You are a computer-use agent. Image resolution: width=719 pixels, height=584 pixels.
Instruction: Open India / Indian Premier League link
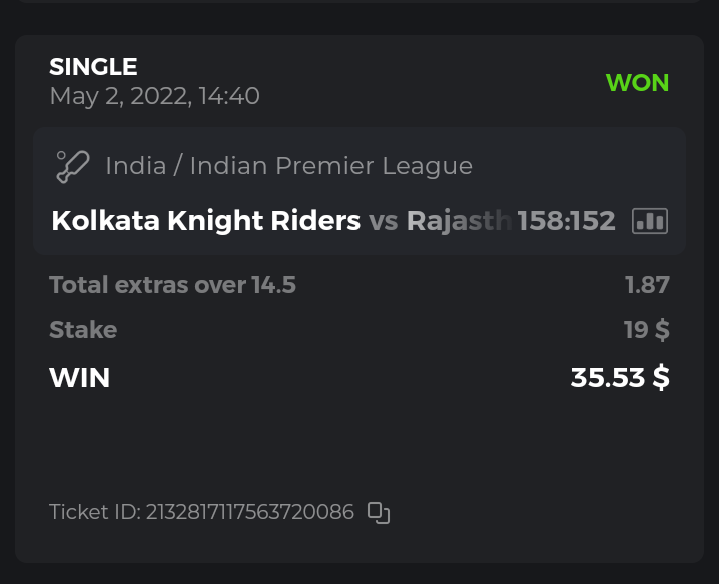(289, 166)
